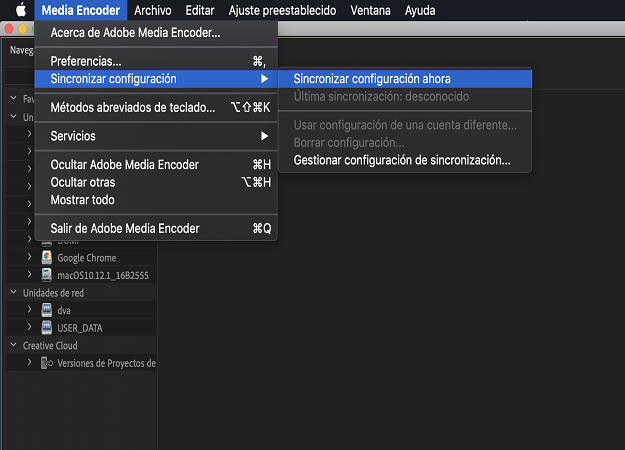Expand the dva network drive

(30, 310)
